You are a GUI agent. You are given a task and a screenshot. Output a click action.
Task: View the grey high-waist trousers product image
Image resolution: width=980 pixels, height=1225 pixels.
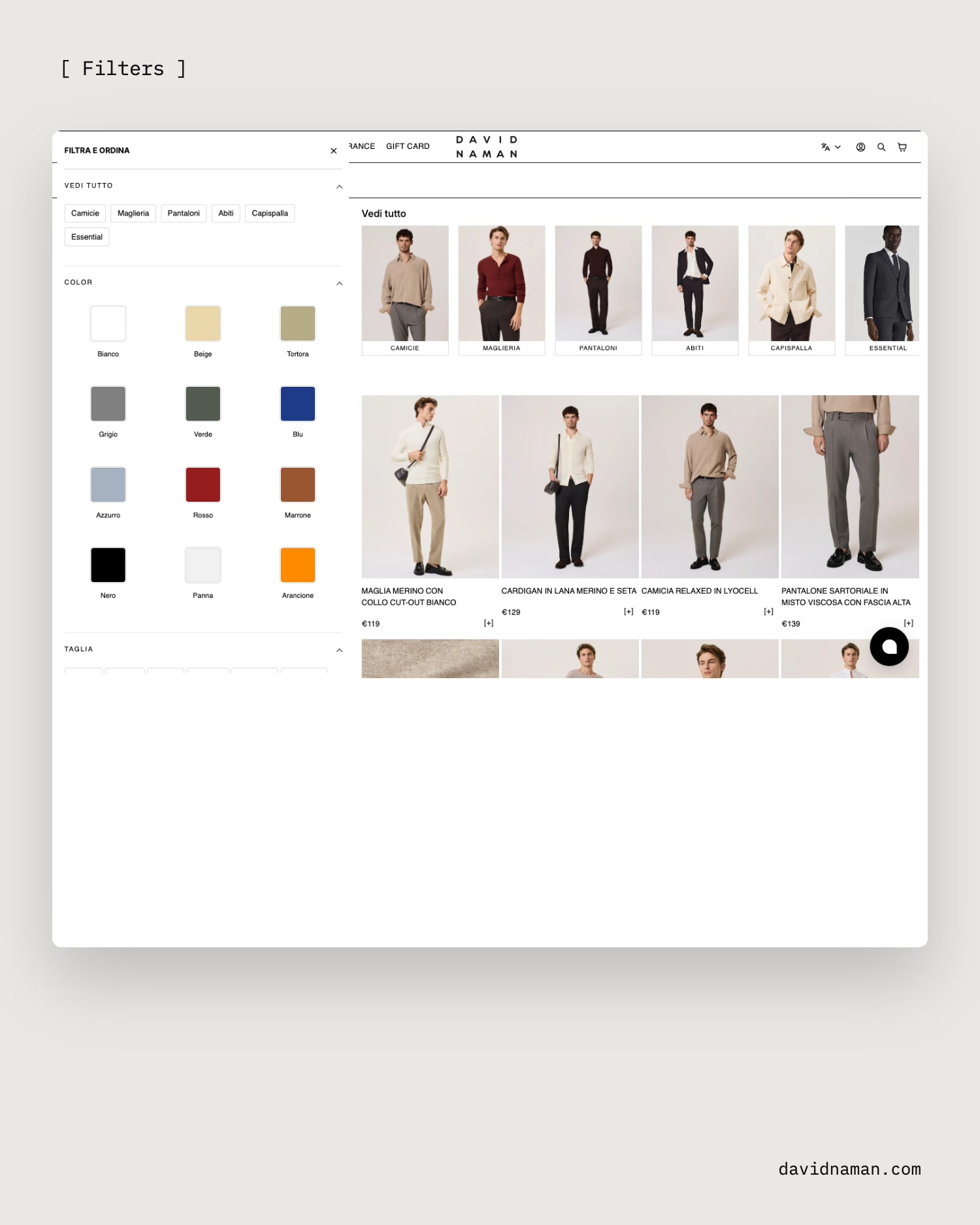(850, 487)
